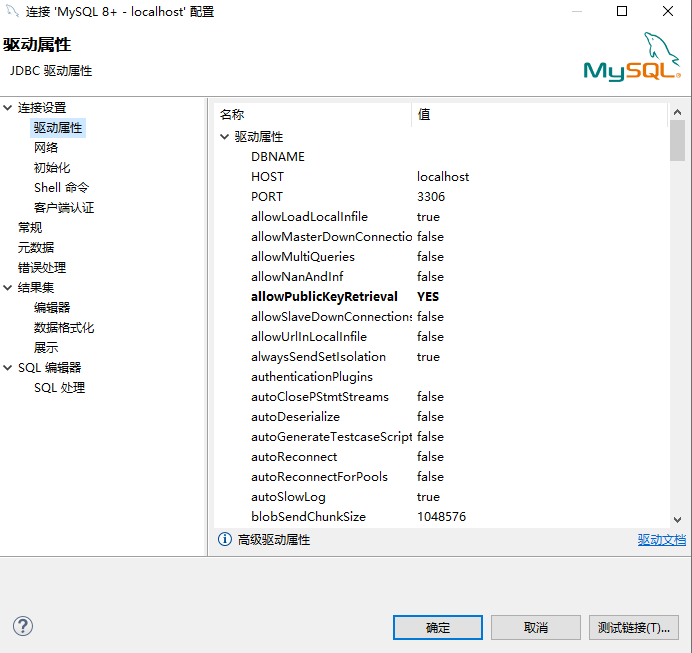The image size is (692, 653).
Task: Click the false value of autoReconnect
Action: pos(430,457)
